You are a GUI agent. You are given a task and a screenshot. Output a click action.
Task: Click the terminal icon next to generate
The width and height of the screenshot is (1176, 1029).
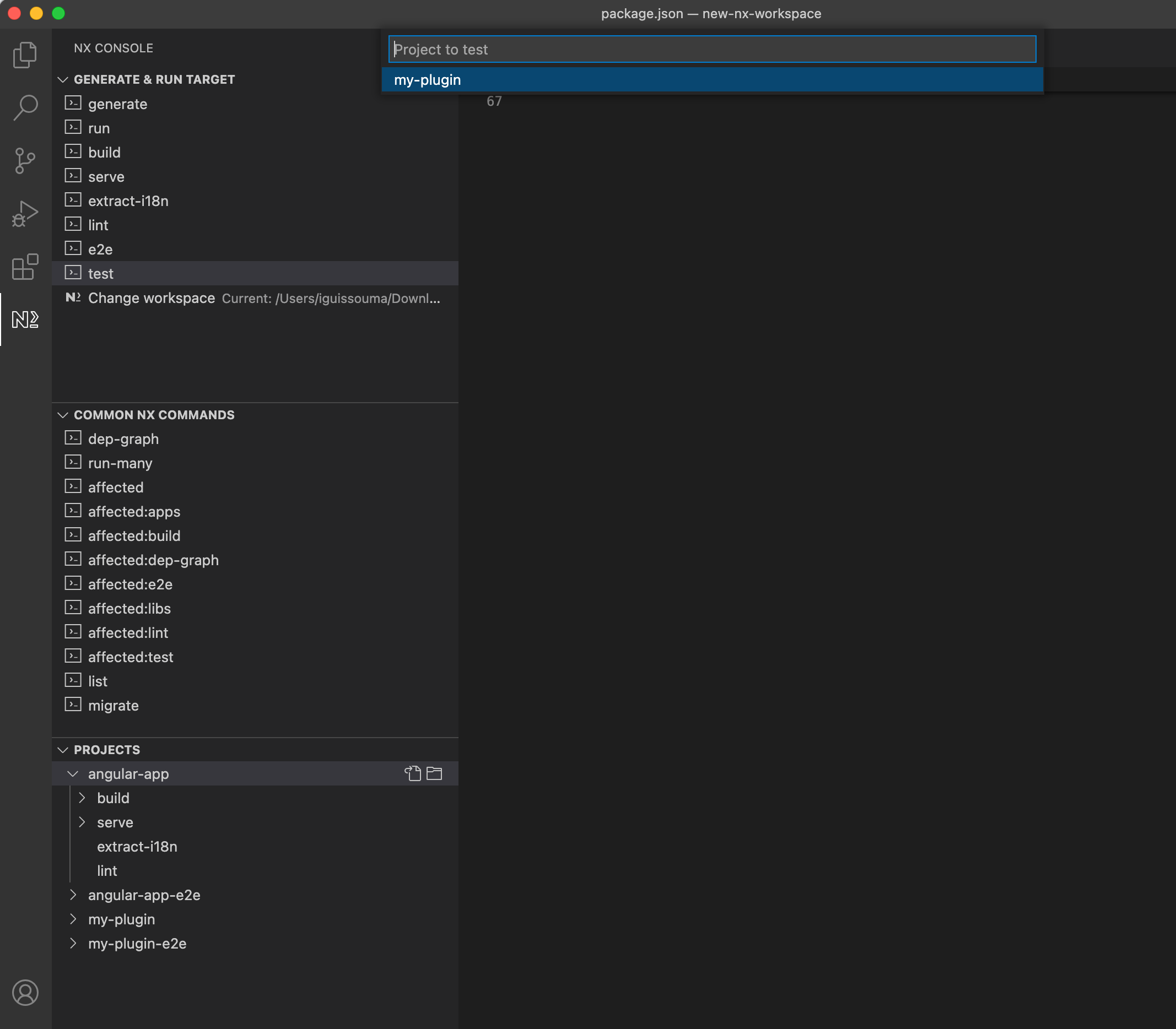pos(73,103)
